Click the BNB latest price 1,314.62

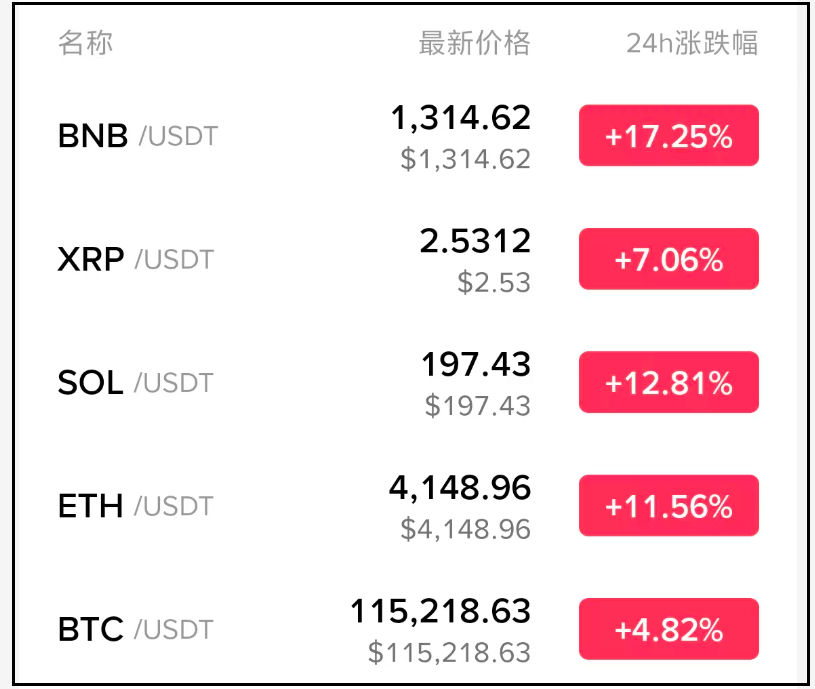click(460, 119)
